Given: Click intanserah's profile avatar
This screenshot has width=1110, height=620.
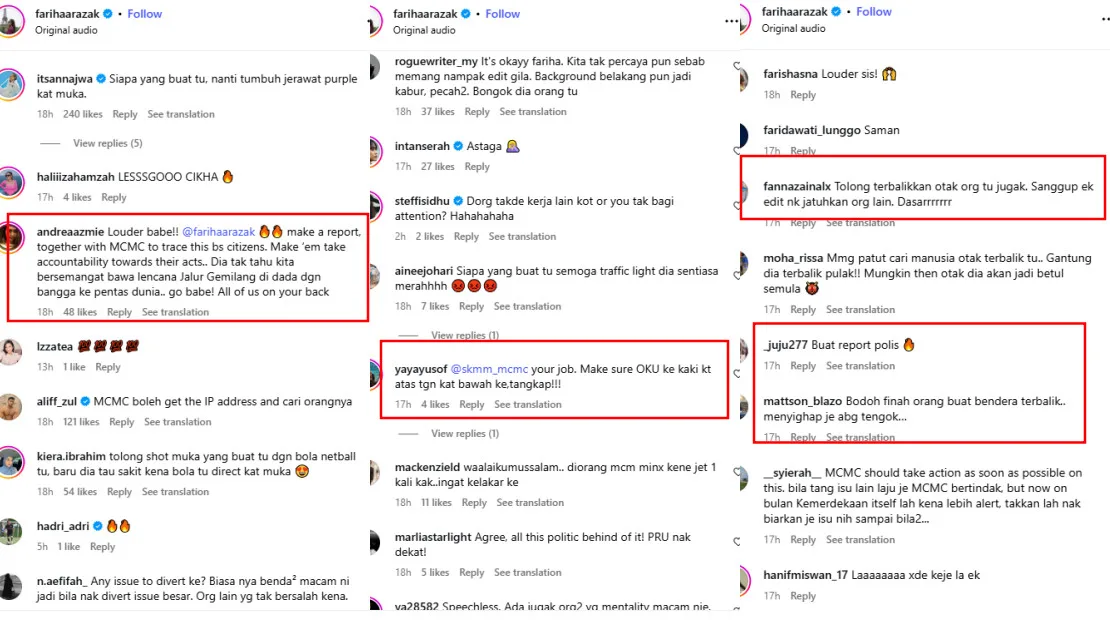Looking at the screenshot, I should click(372, 152).
